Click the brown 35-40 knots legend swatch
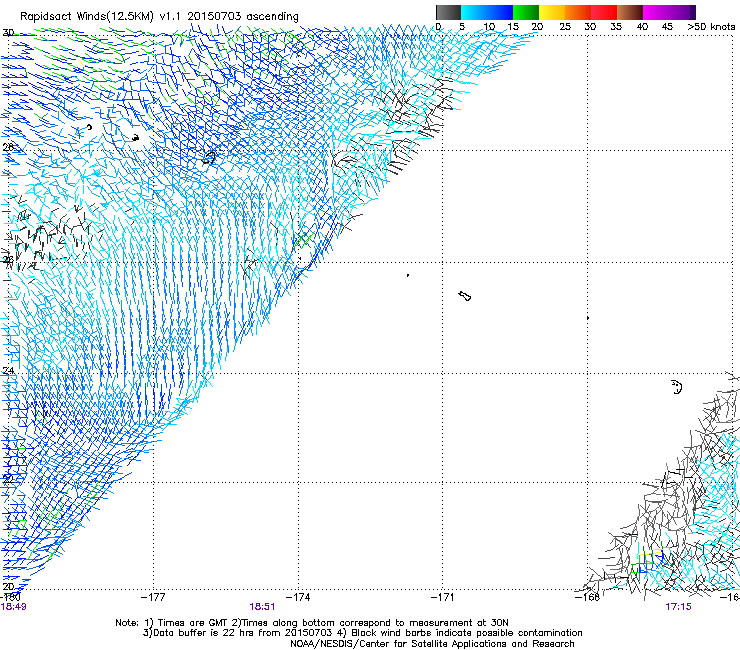The width and height of the screenshot is (740, 650). (630, 12)
